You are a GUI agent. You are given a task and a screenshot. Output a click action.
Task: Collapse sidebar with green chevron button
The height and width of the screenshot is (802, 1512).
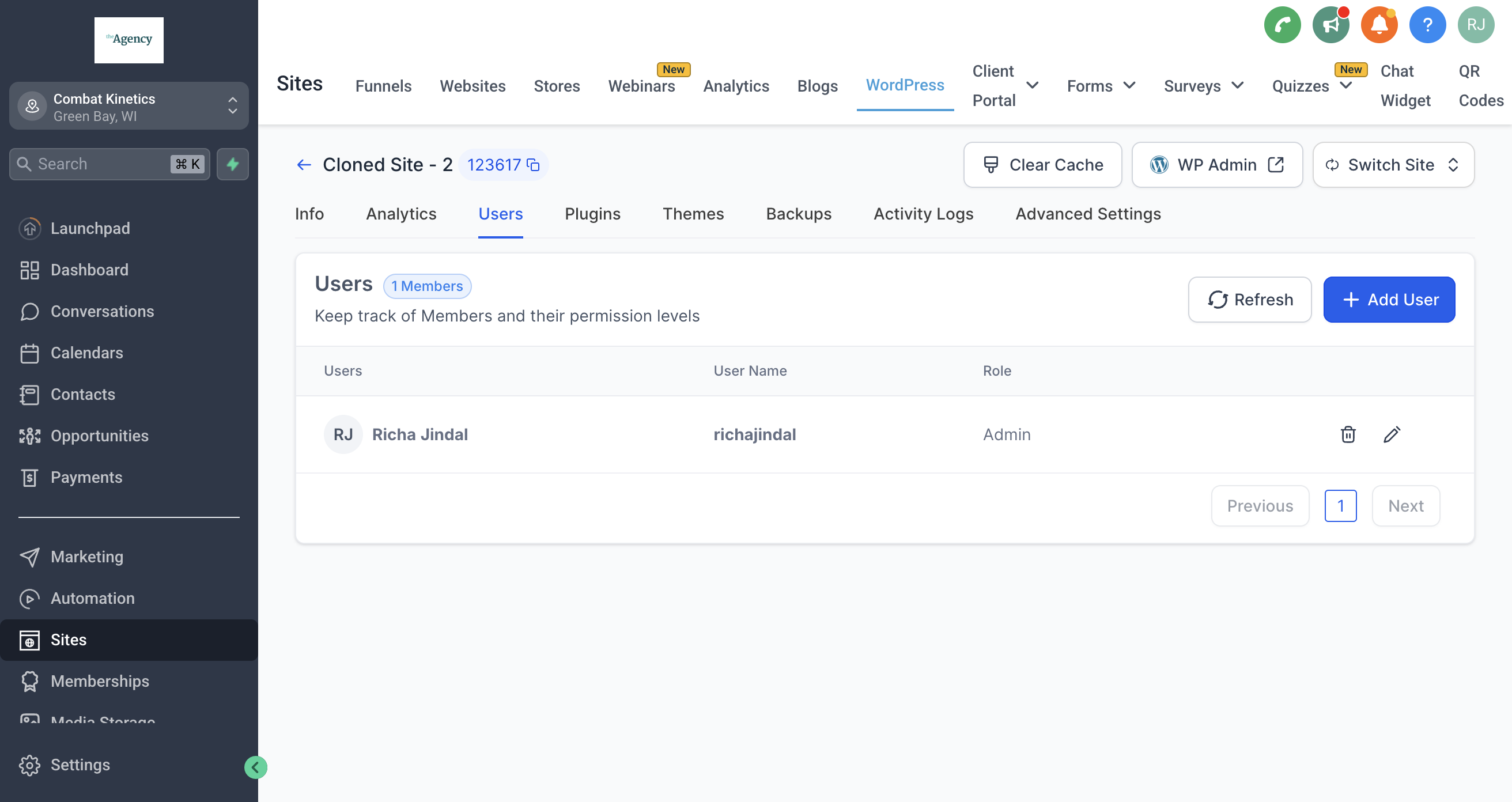255,767
